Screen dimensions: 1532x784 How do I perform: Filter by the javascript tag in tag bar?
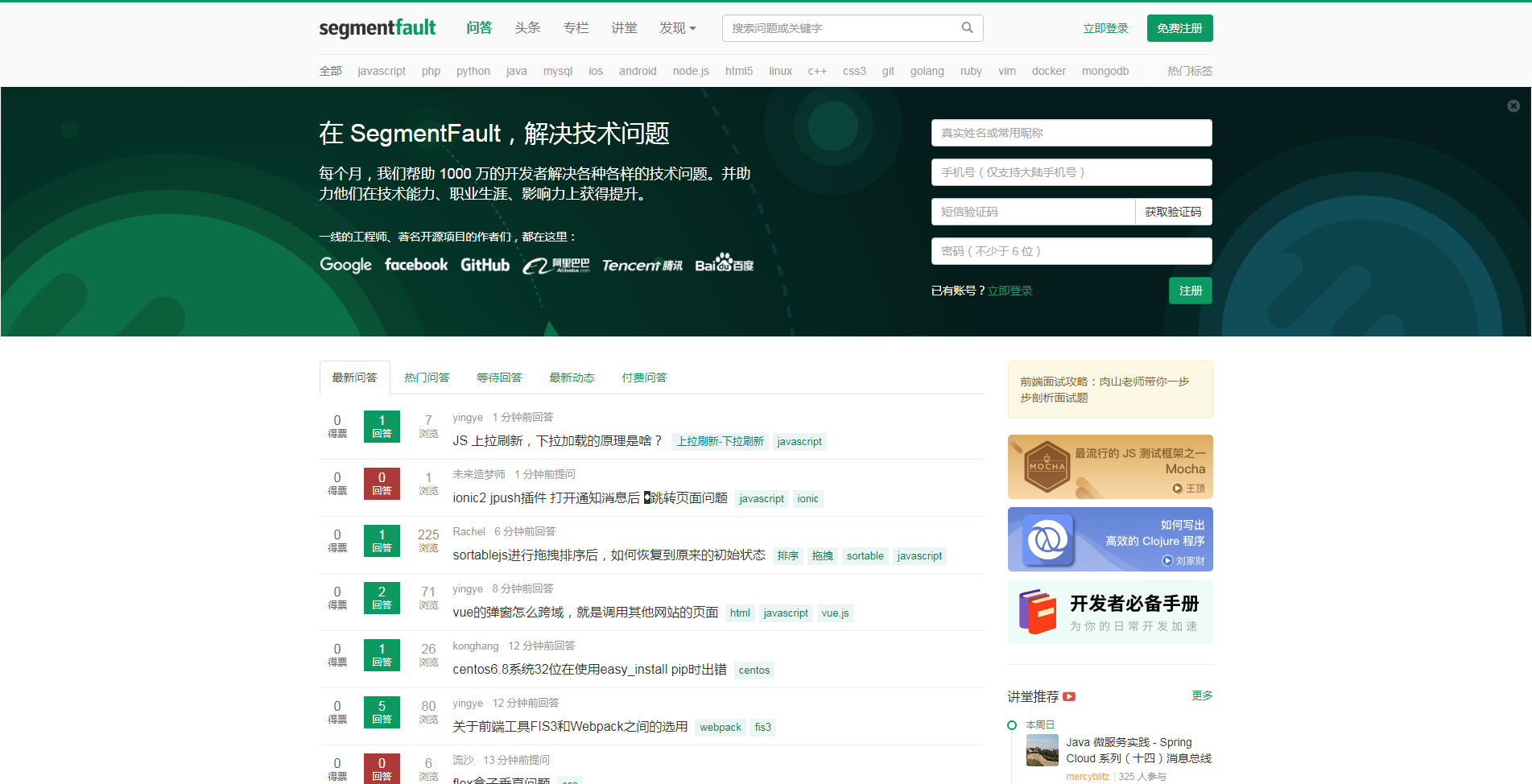click(382, 71)
